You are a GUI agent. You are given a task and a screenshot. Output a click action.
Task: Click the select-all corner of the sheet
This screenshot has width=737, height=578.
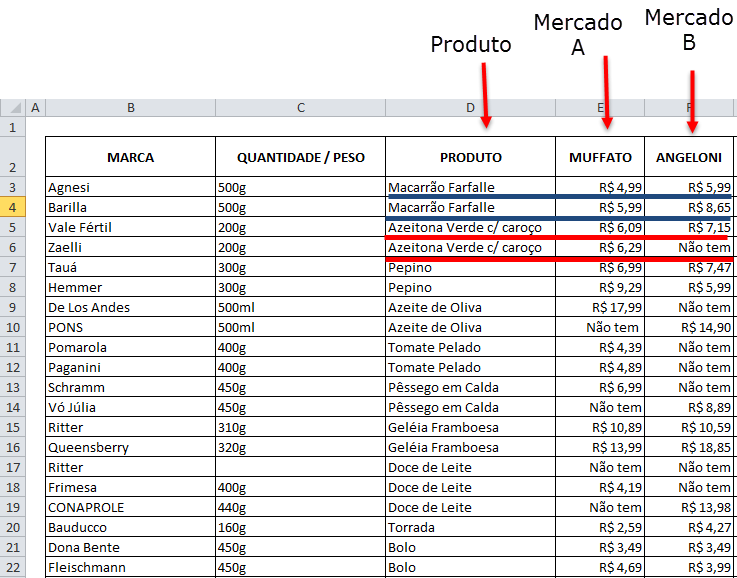pos(13,108)
